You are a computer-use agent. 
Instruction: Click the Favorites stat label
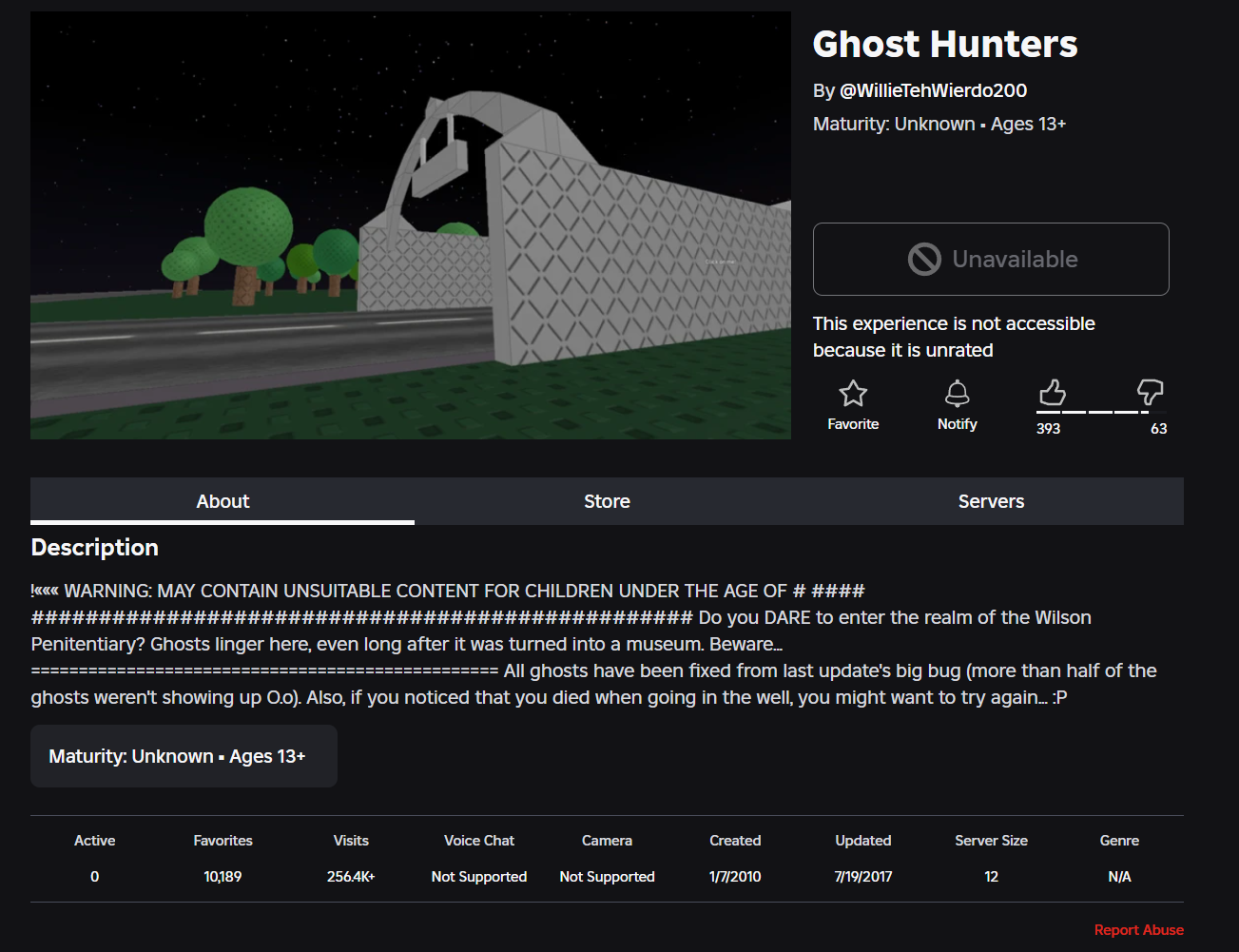[x=223, y=841]
